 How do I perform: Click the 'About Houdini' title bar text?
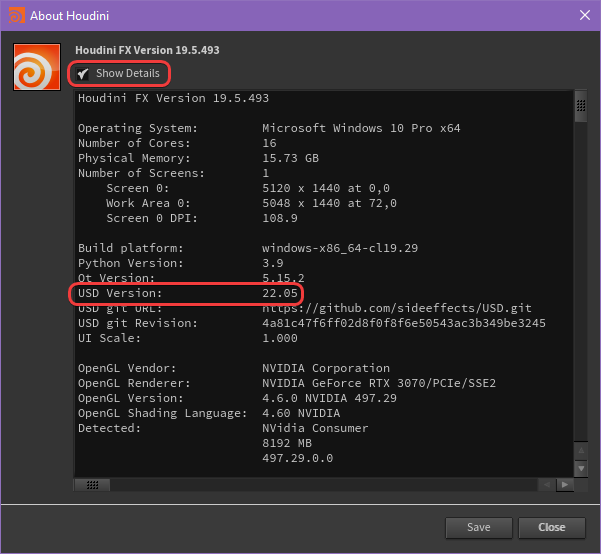tap(69, 16)
